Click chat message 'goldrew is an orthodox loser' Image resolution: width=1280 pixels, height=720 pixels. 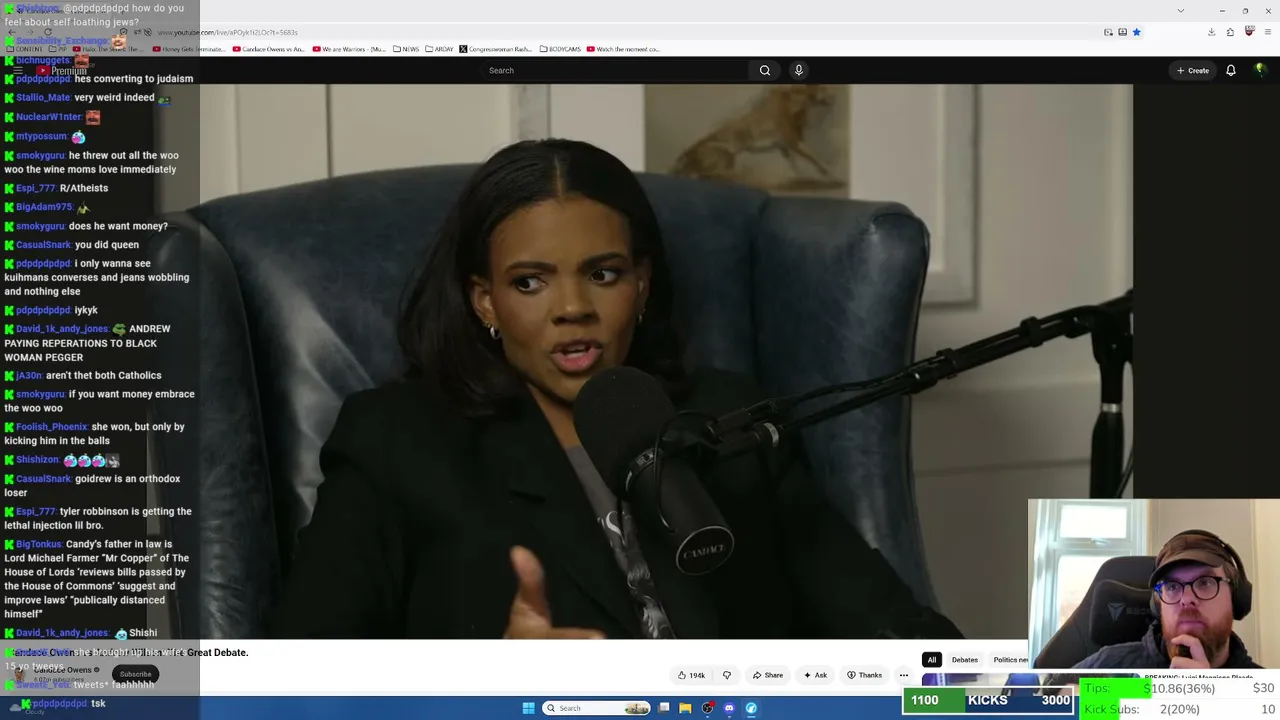[x=92, y=485]
